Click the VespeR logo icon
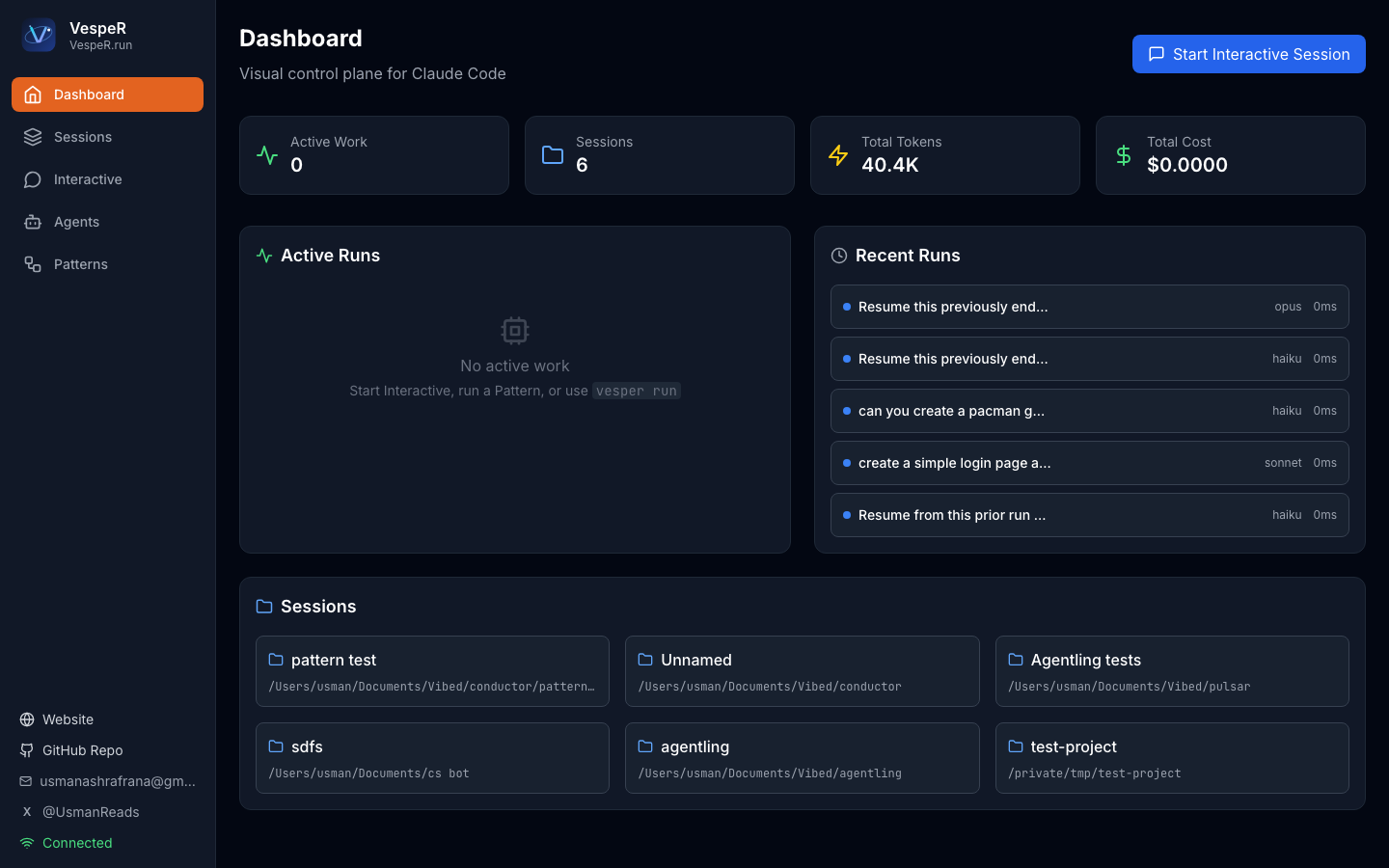Image resolution: width=1389 pixels, height=868 pixels. [x=38, y=36]
